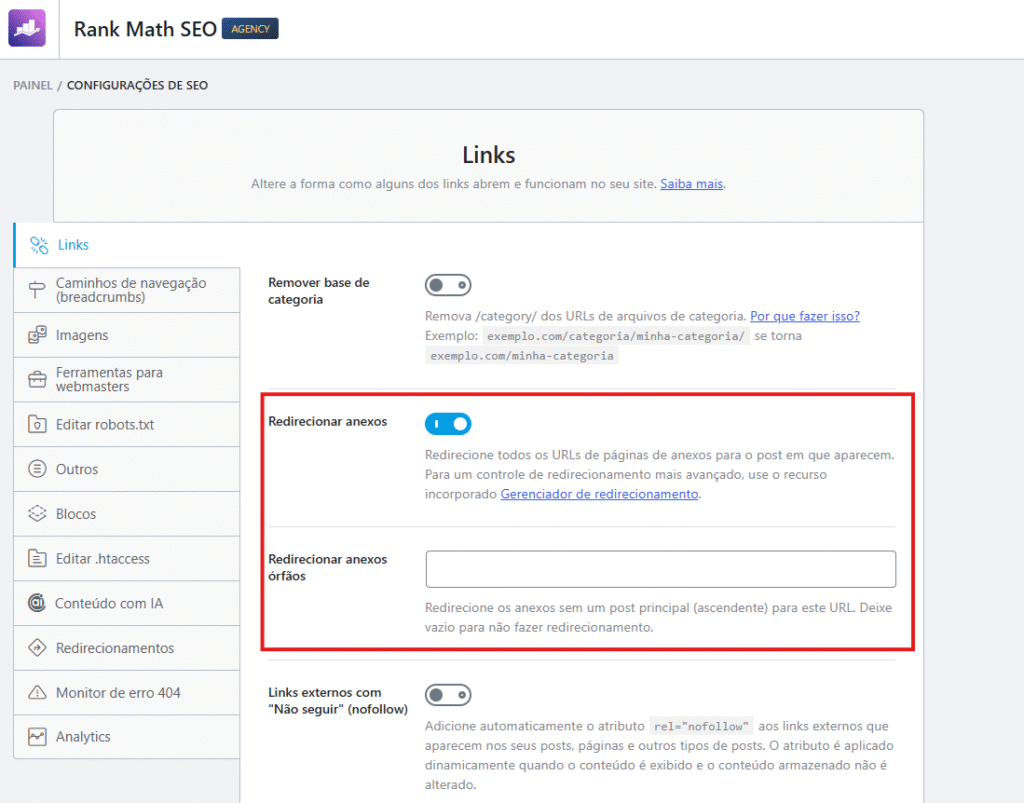
Task: Go to PAINEL in the breadcrumb
Action: [x=33, y=85]
